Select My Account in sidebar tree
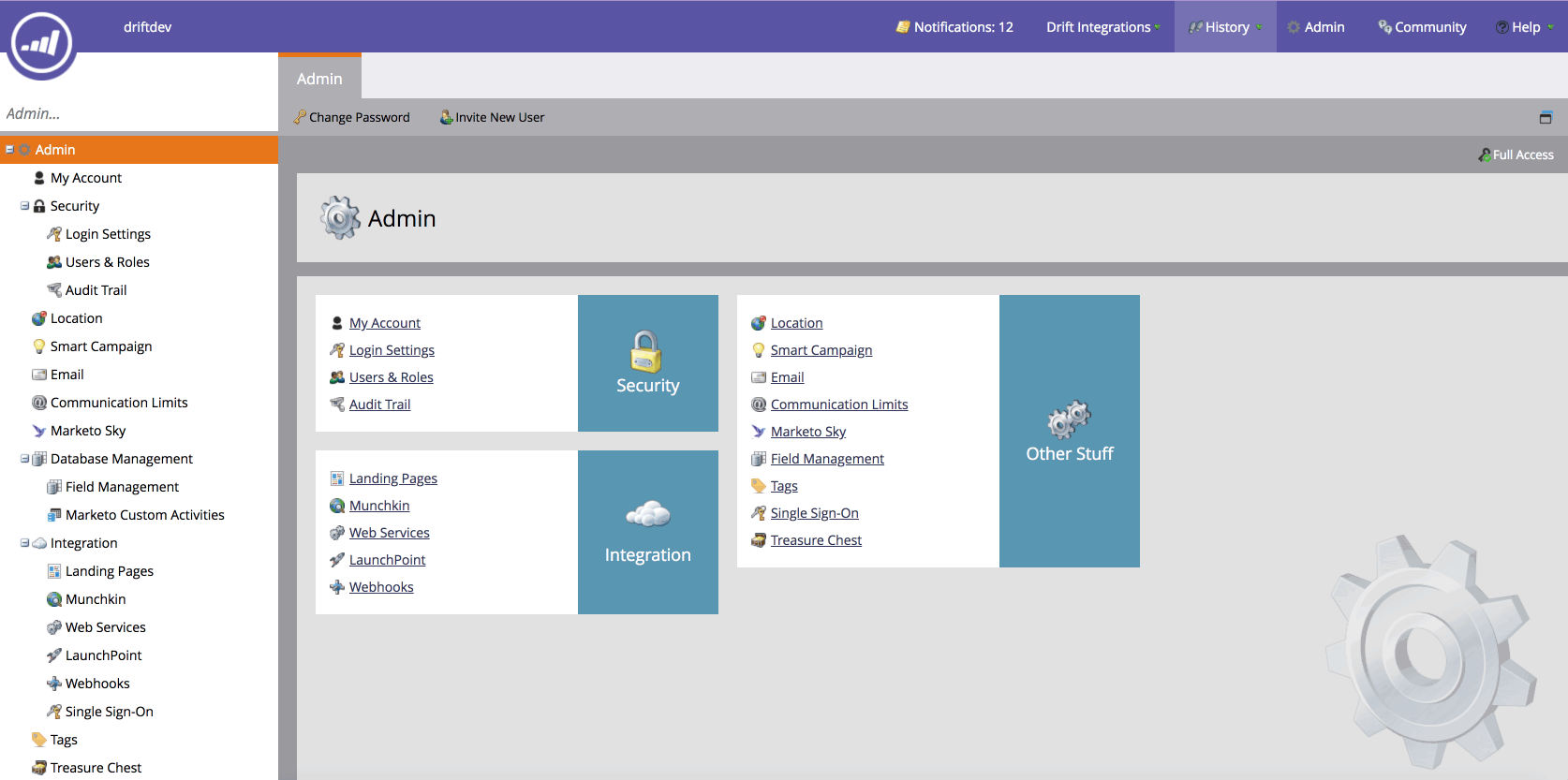 point(86,178)
